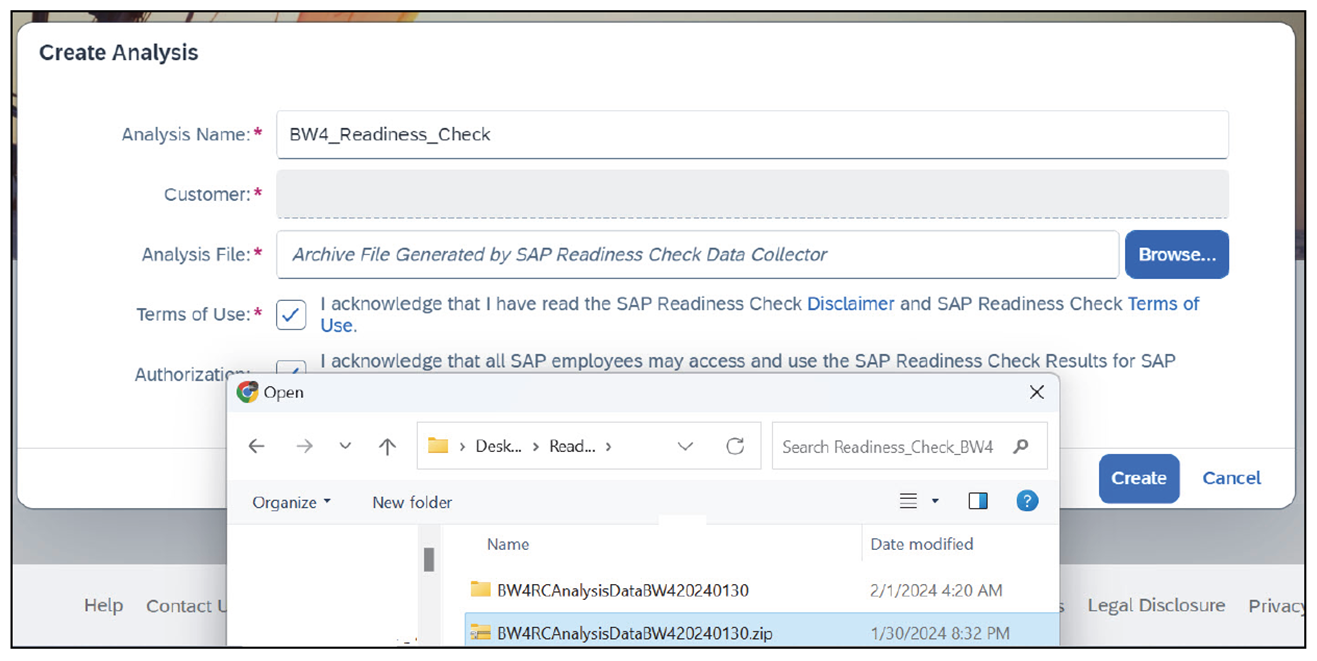Click the forward navigation arrow
The image size is (1317, 661).
pyautogui.click(x=304, y=446)
